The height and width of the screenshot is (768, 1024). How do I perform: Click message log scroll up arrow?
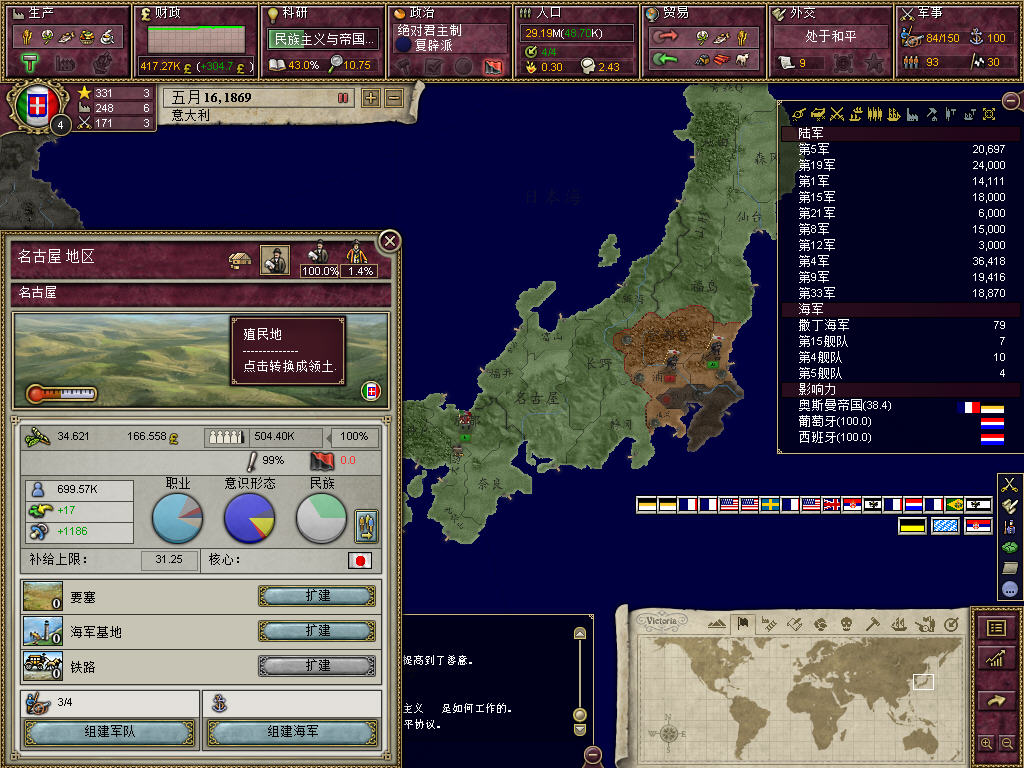point(579,633)
